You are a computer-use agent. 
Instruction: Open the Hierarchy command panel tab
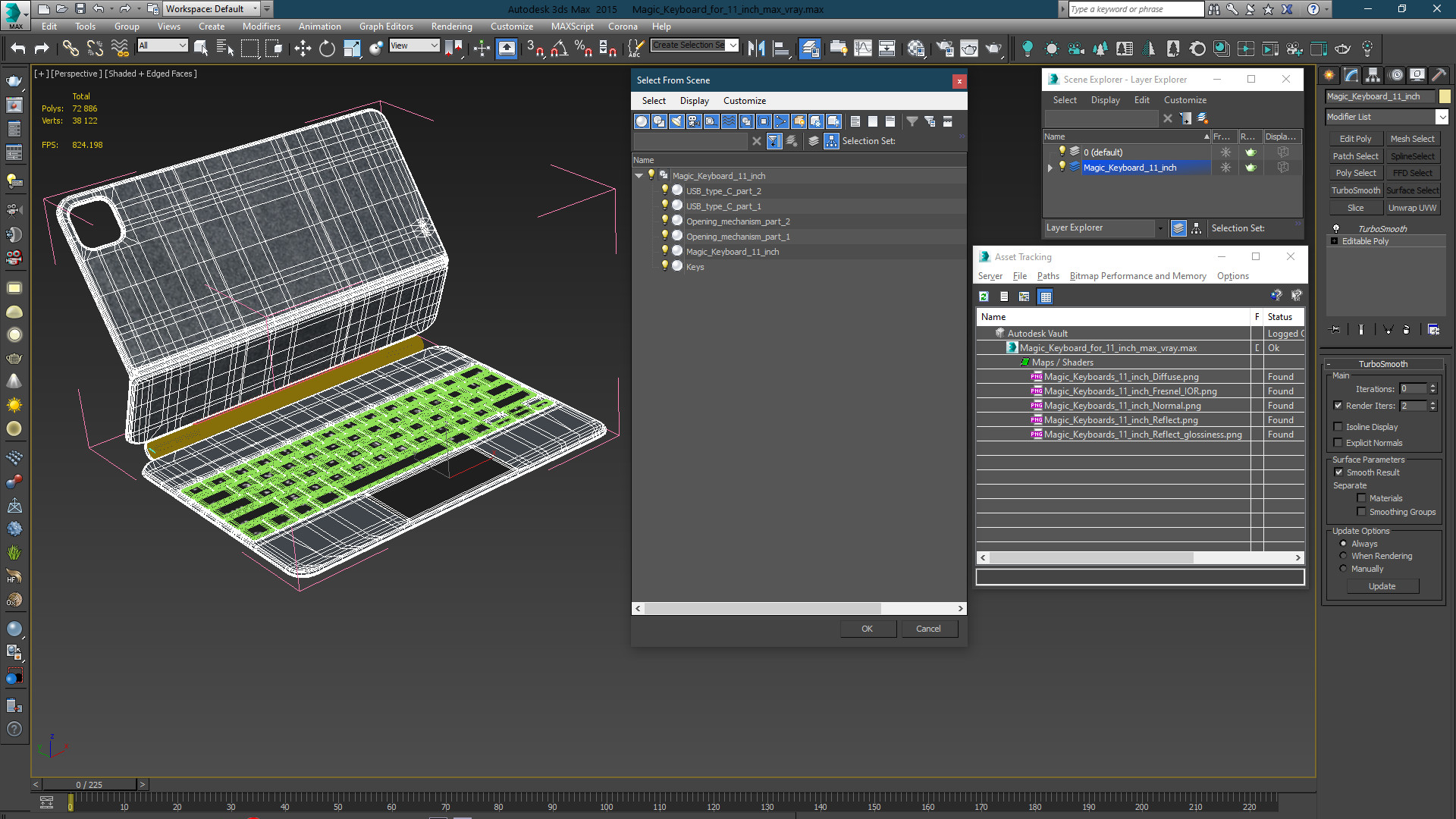(x=1373, y=75)
